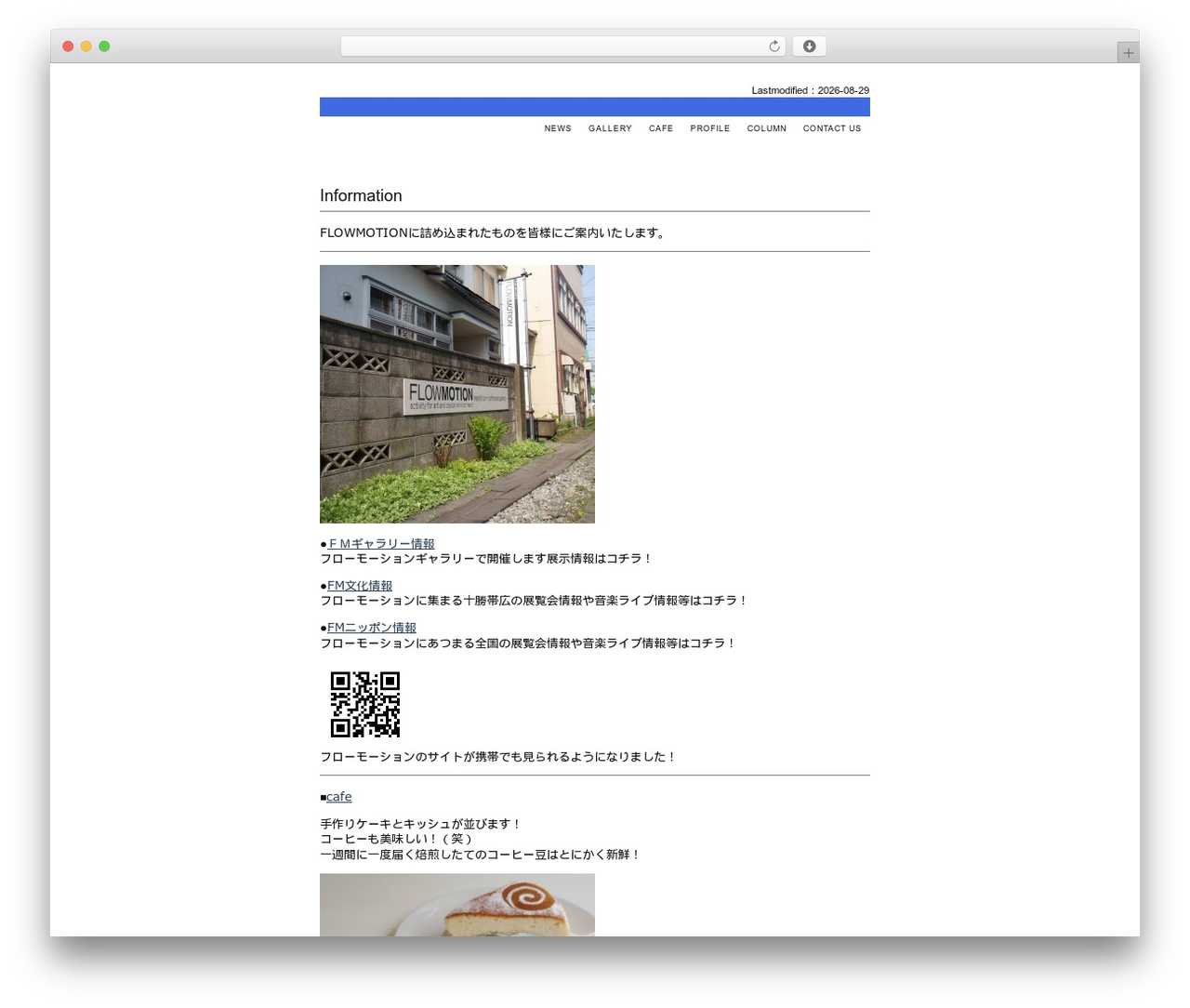Click the text 手作りケーキとキッシュが並びます！
This screenshot has height=1008, width=1190.
tap(421, 824)
